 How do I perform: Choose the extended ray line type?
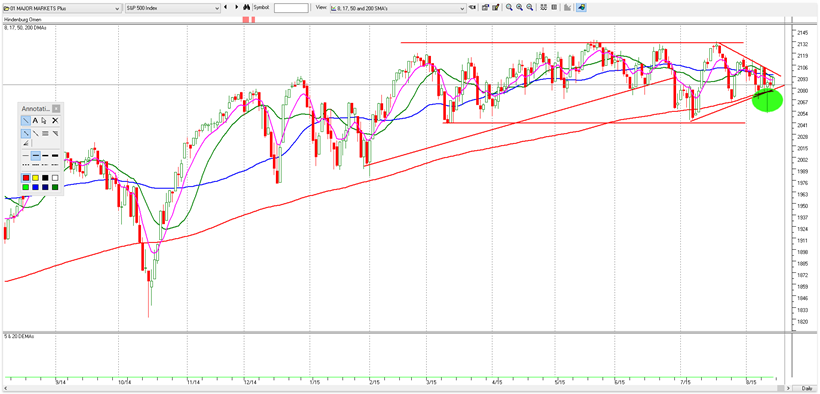point(36,133)
